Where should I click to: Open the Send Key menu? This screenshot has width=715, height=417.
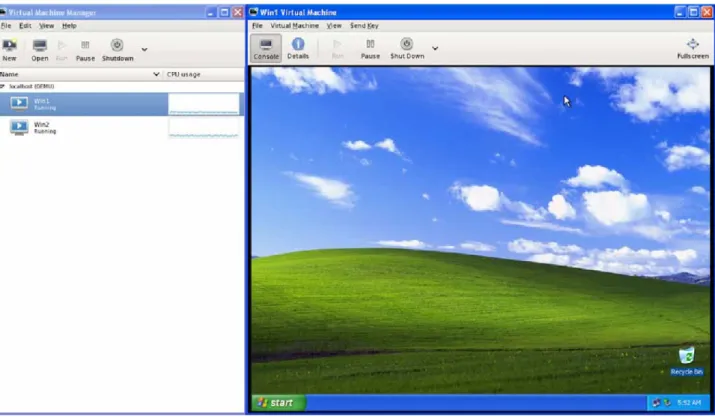pyautogui.click(x=364, y=26)
